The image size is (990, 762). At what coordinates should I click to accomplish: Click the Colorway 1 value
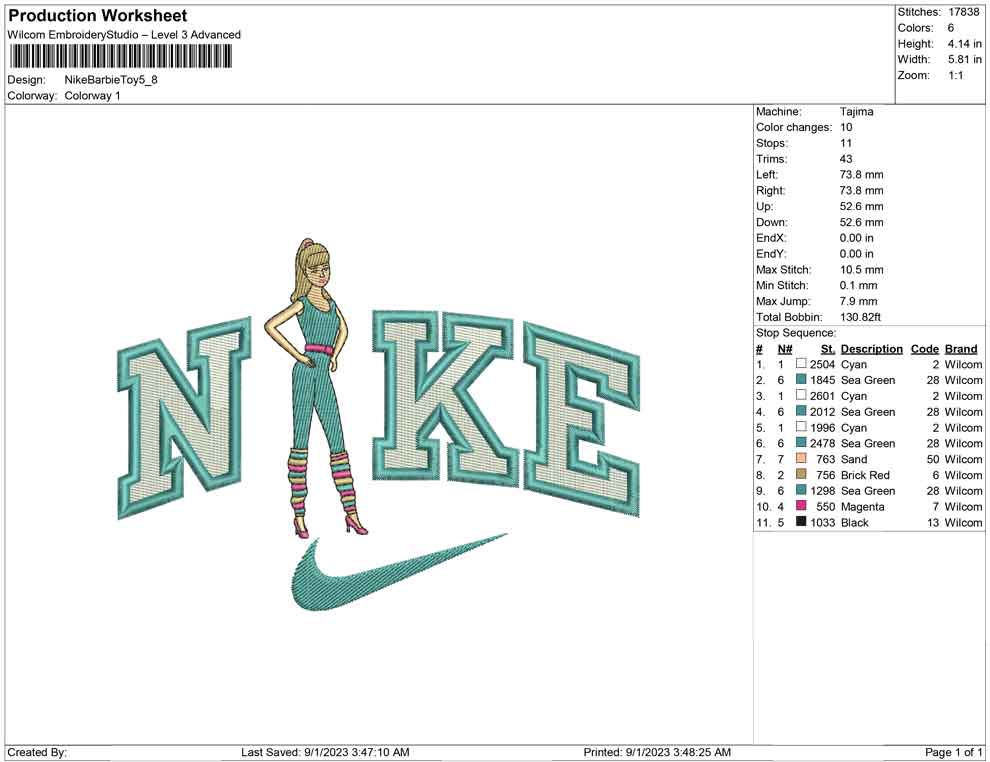(92, 96)
